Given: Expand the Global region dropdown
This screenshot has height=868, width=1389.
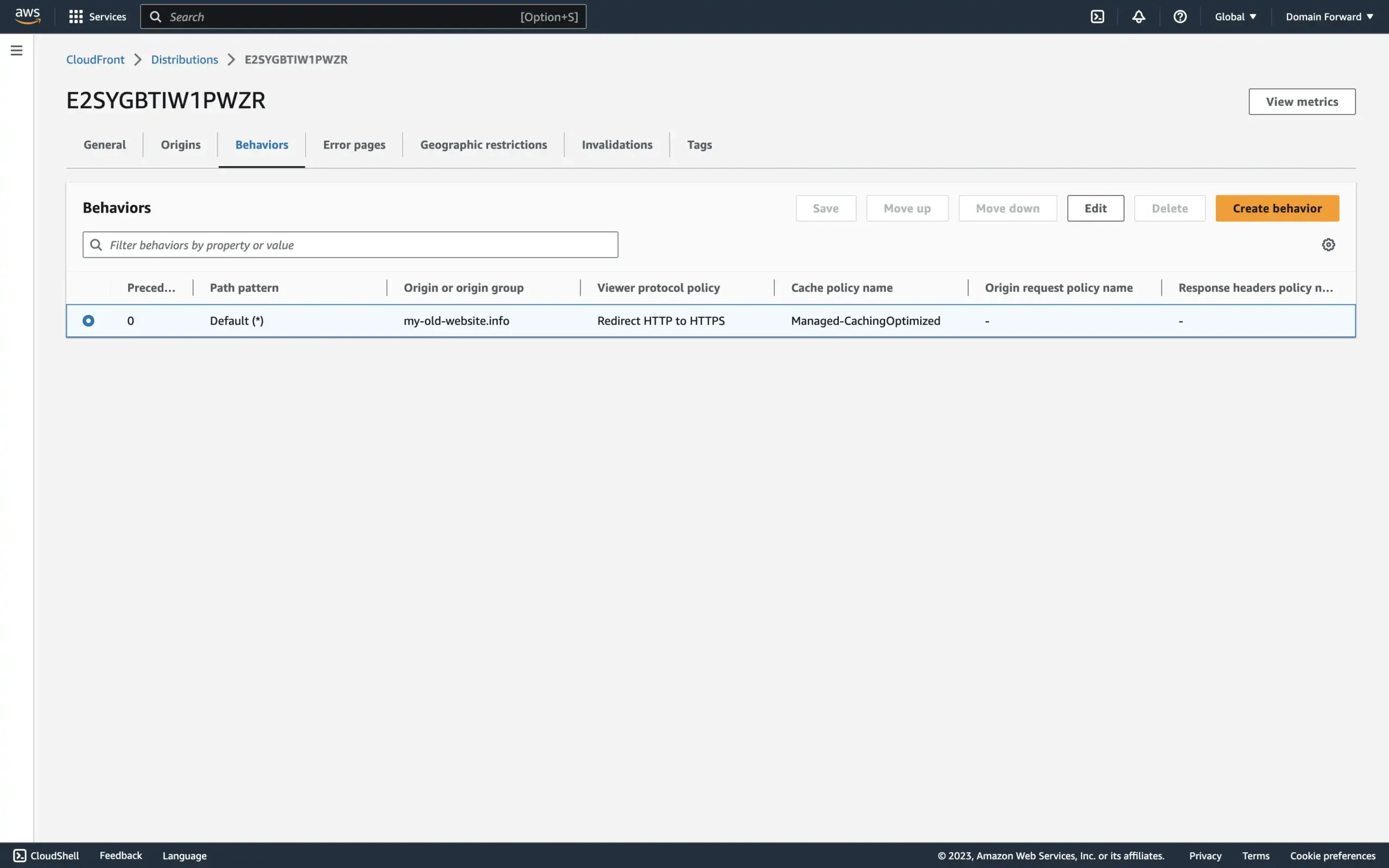Looking at the screenshot, I should [1234, 16].
